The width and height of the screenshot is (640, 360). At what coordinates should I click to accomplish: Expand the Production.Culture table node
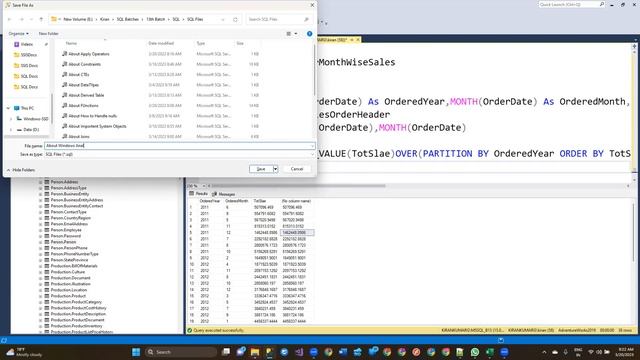[x=40, y=272]
